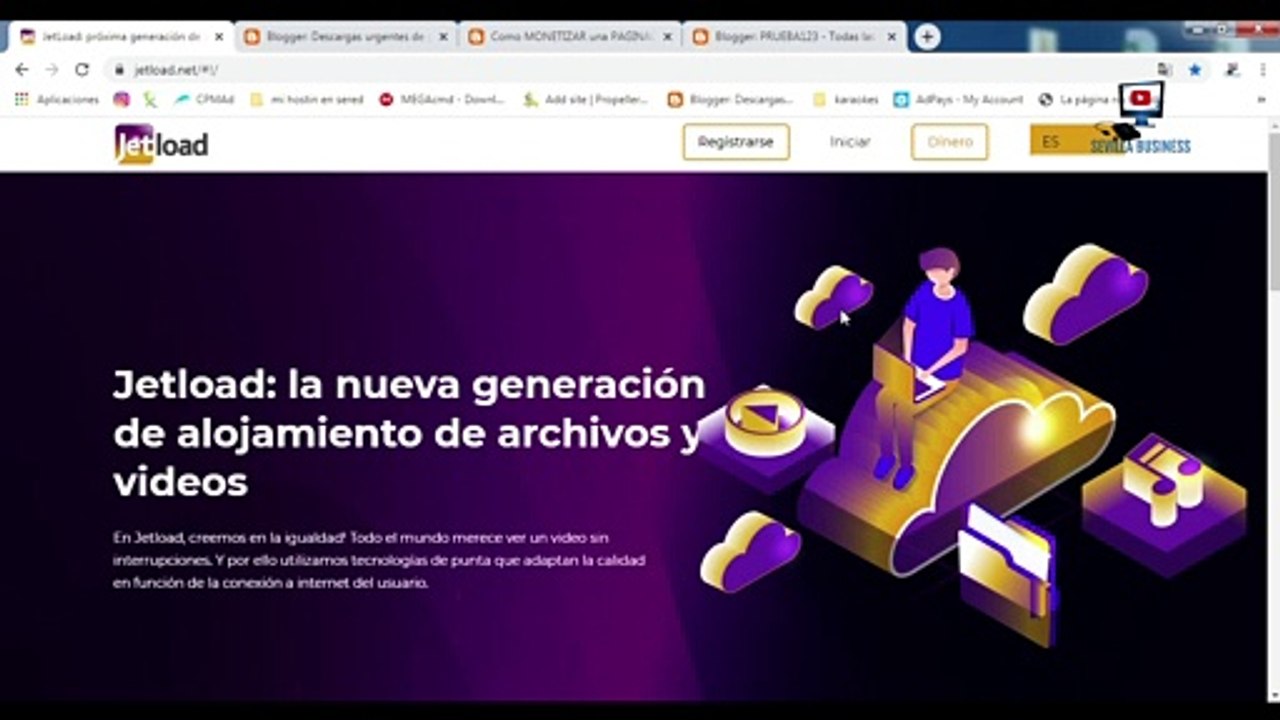Screen dimensions: 1280x720
Task: Close the Como MONETIZAR una PAGINA tab
Action: tap(667, 37)
